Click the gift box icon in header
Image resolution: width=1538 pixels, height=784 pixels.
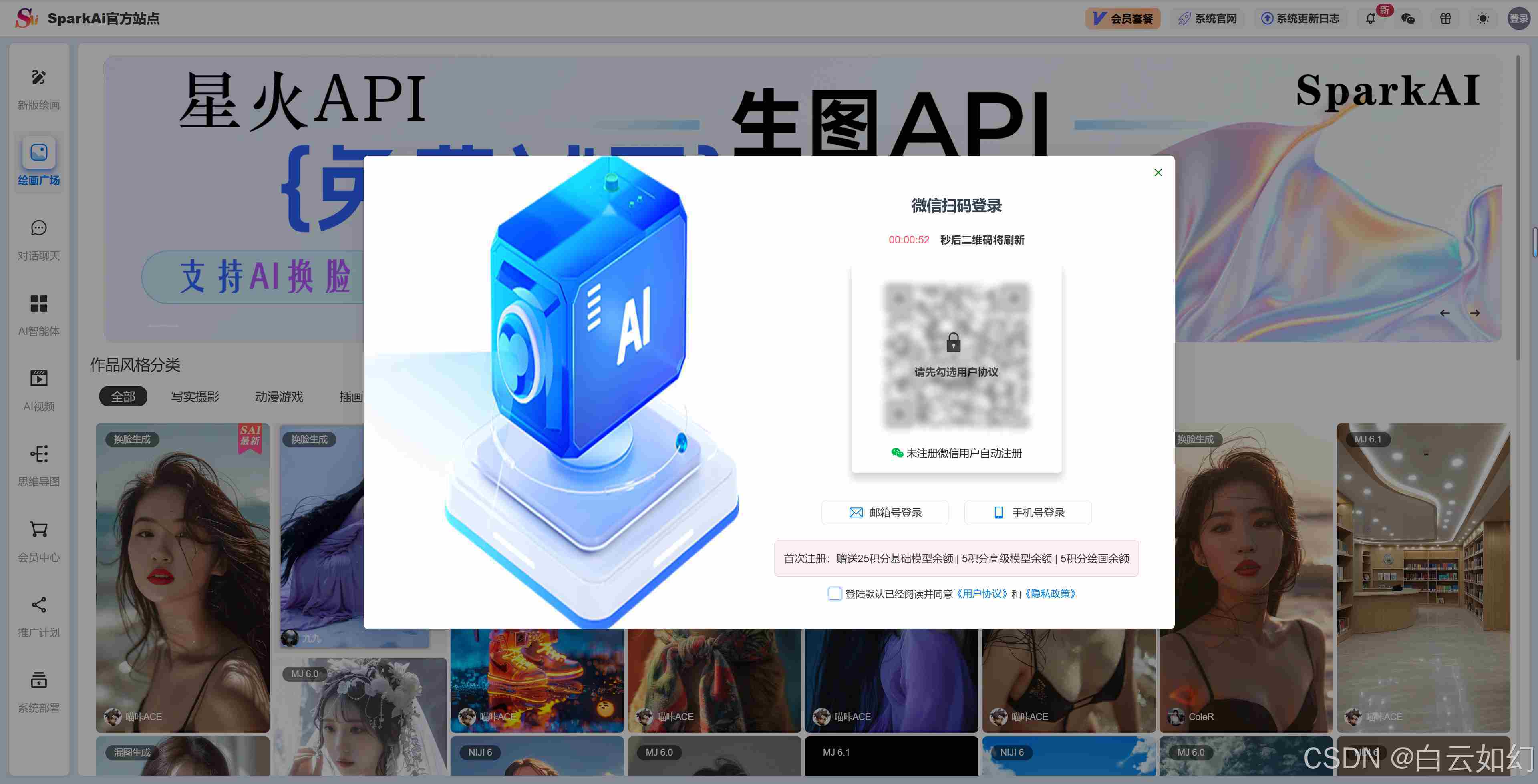click(1445, 18)
